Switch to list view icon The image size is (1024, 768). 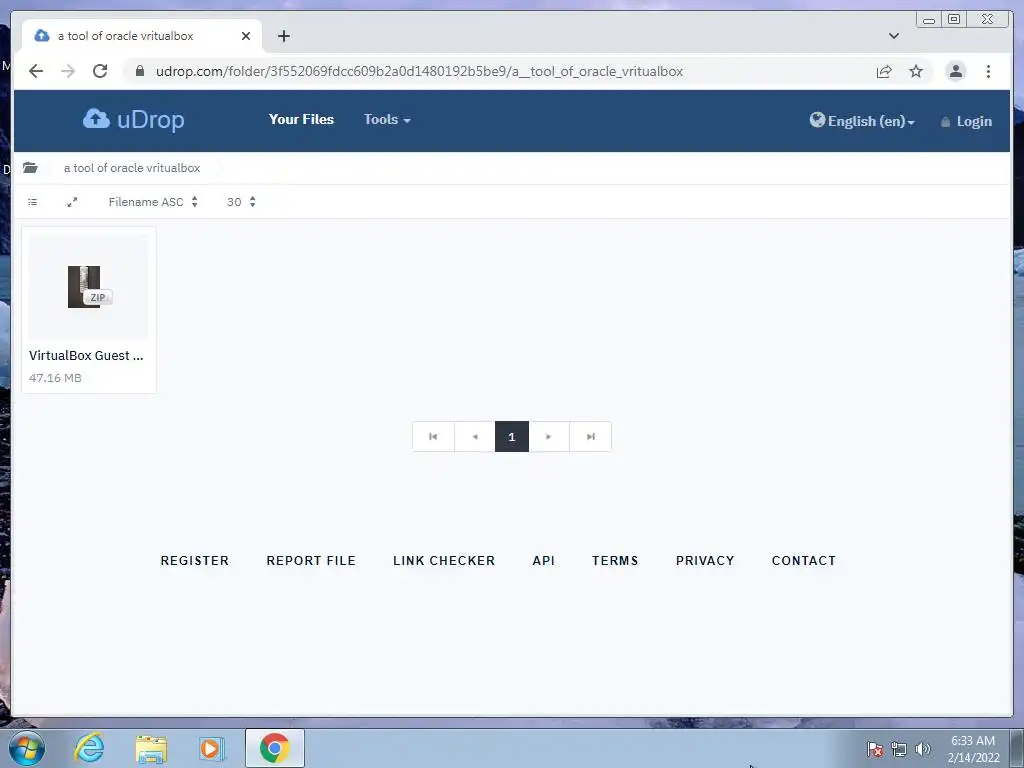[x=33, y=202]
